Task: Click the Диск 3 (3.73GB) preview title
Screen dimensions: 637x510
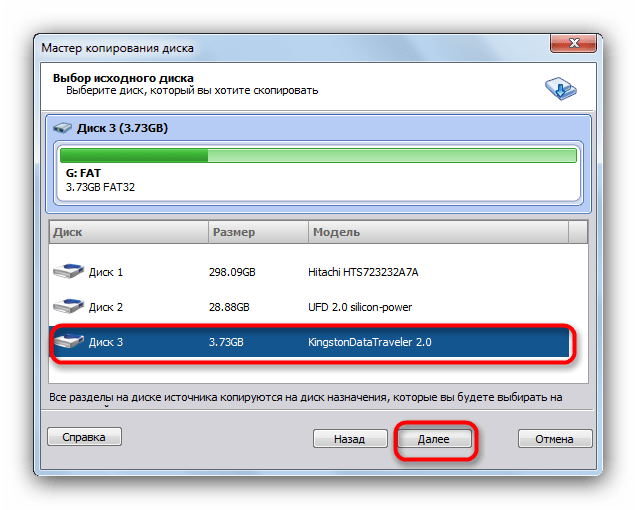Action: click(122, 128)
